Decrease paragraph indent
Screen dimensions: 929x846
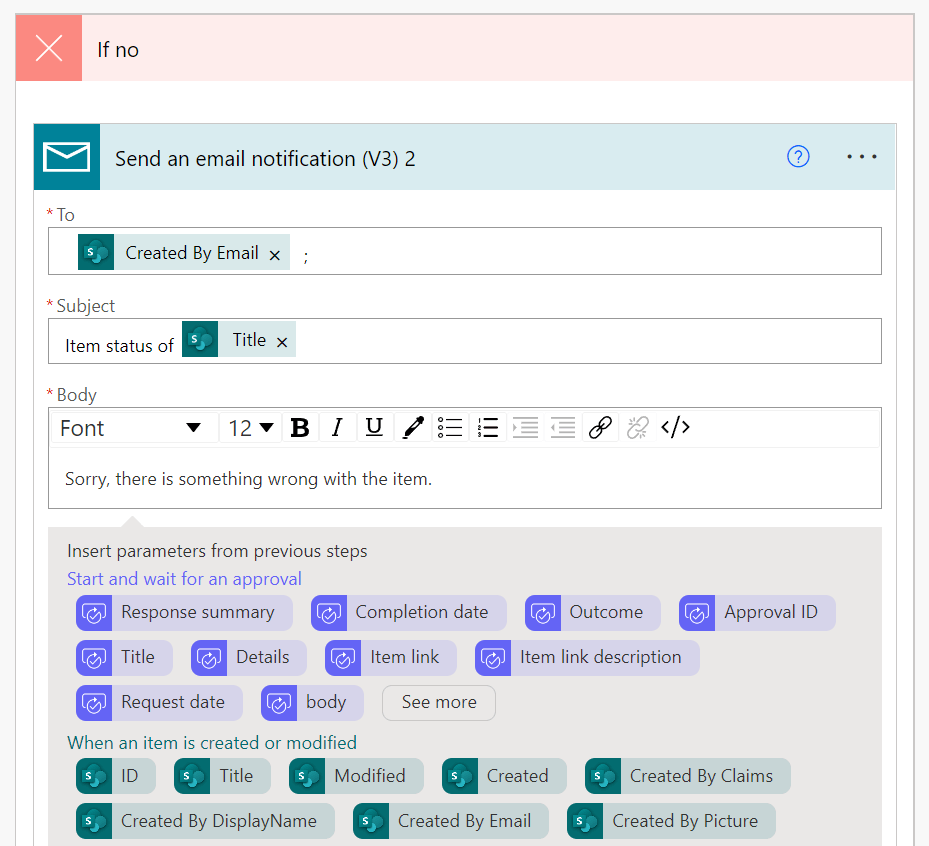563,428
